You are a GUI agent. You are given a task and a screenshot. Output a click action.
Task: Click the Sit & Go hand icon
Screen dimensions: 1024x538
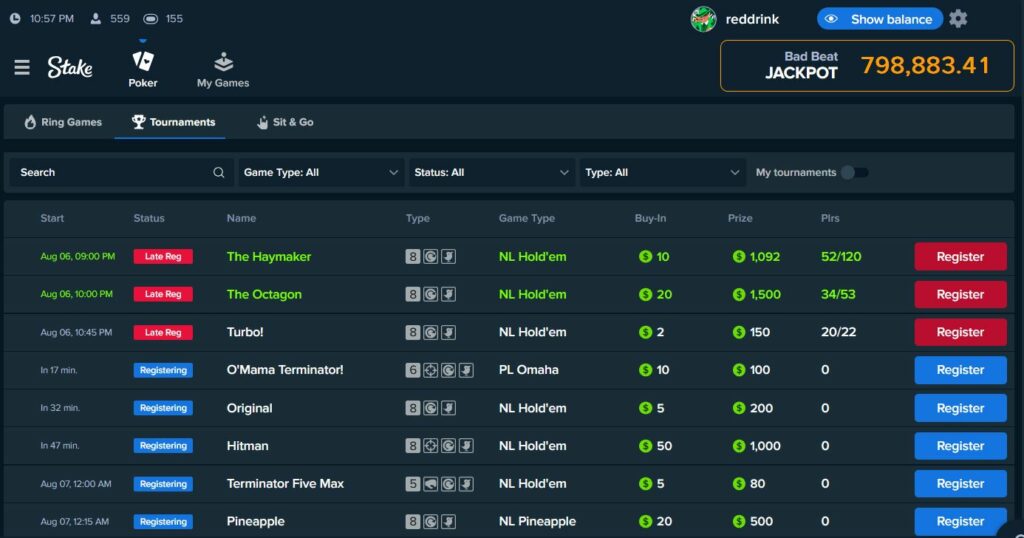click(263, 122)
